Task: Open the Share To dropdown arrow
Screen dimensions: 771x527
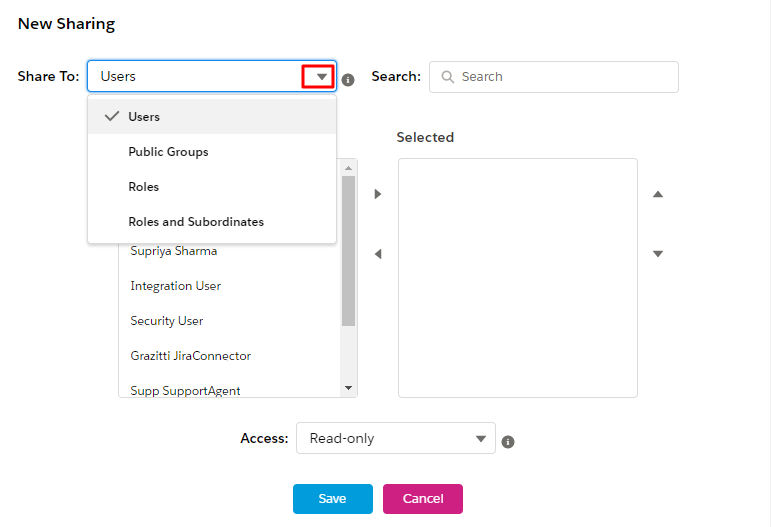Action: tap(322, 77)
